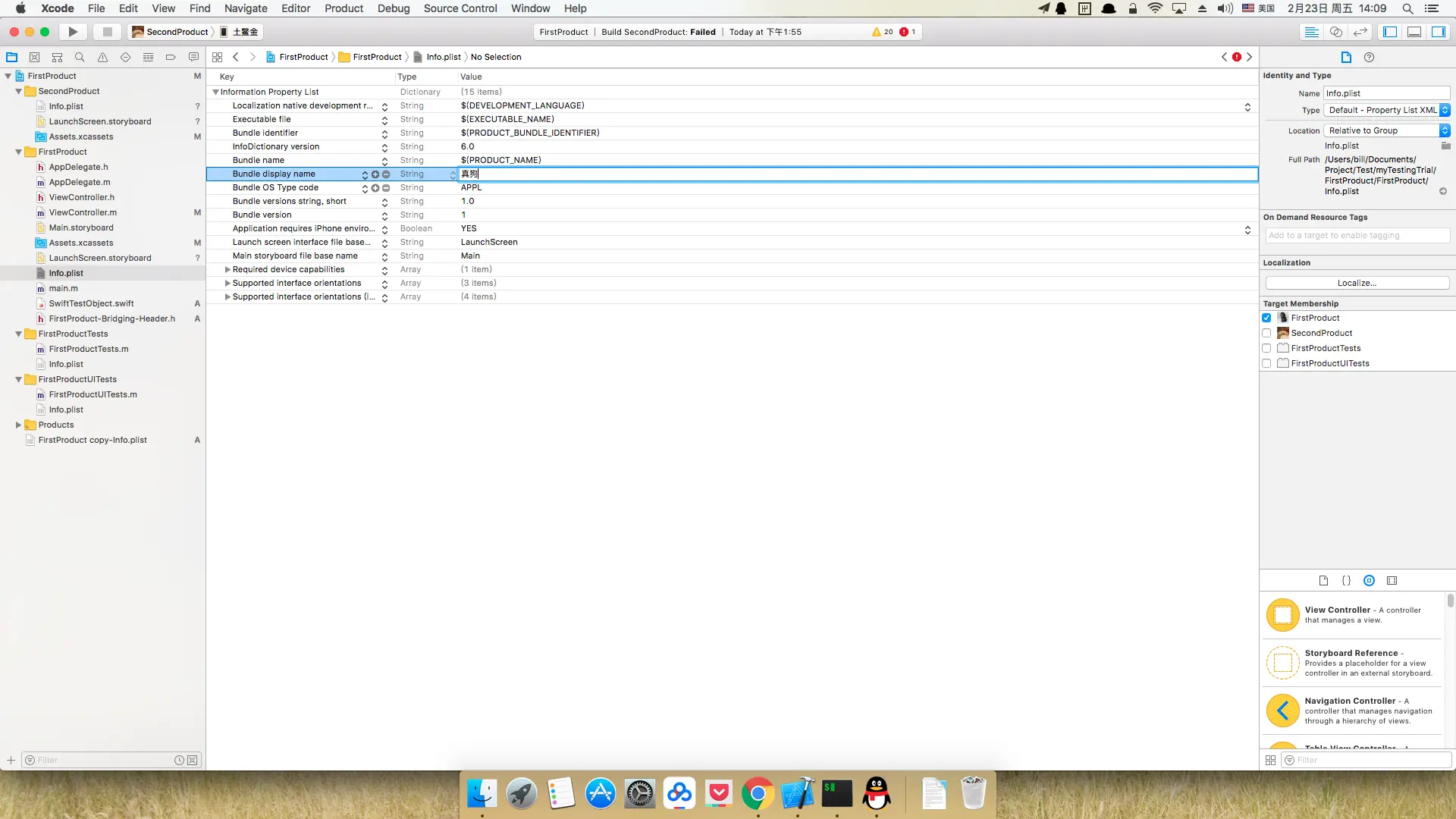This screenshot has width=1456, height=819.
Task: Show the Quick Help inspector icon
Action: pos(1369,57)
